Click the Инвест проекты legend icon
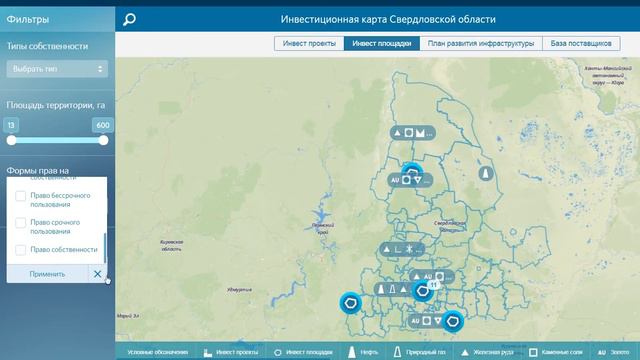Viewport: 640px width, 360px height. 208,352
